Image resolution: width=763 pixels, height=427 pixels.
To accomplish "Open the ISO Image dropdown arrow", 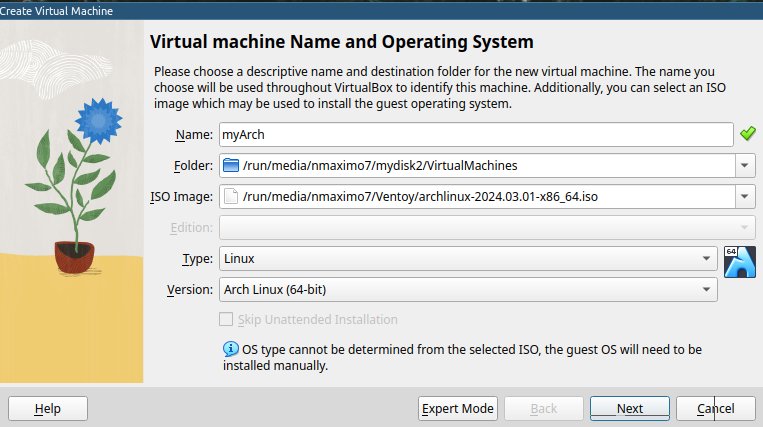I will click(x=745, y=196).
